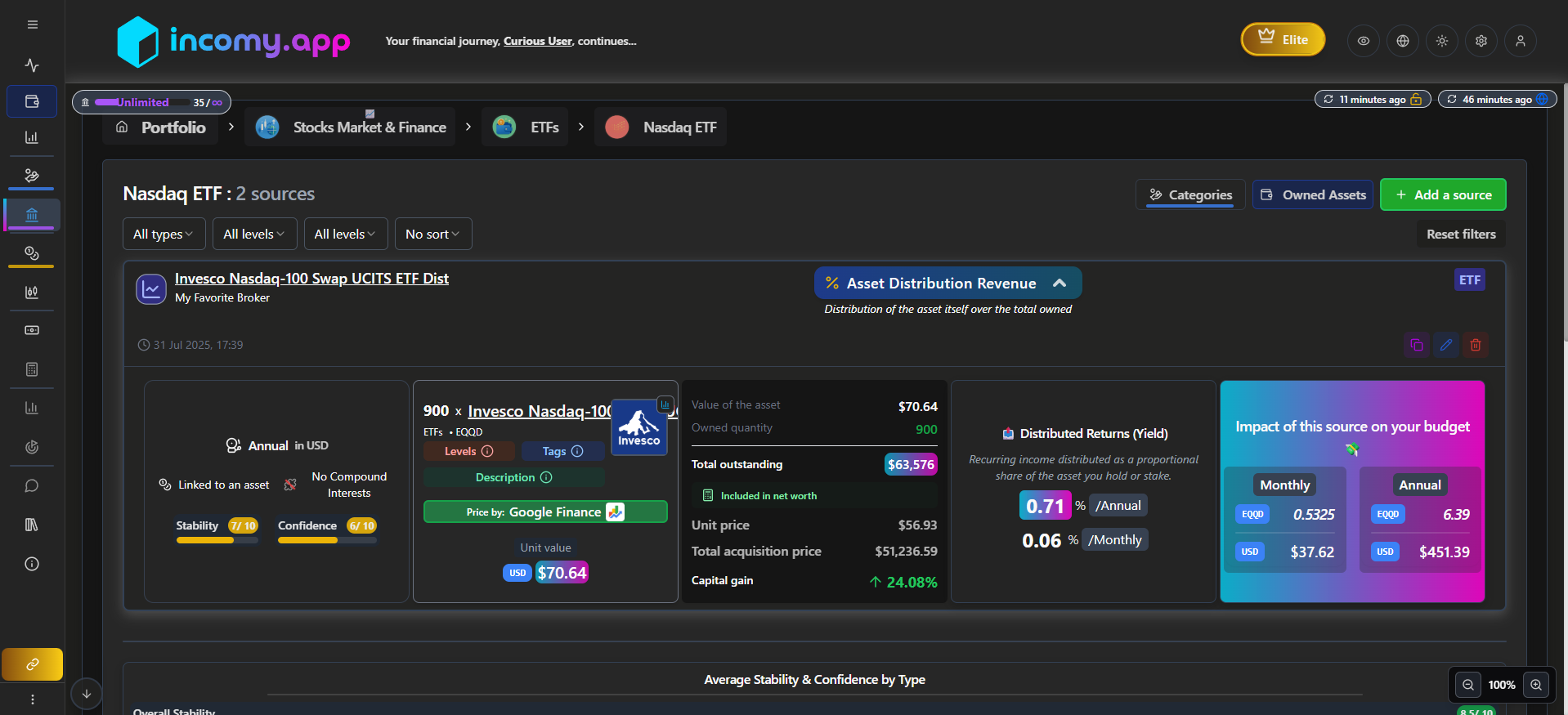Screen dimensions: 1568x715
Task: Open the column chart sidebar icon
Action: click(32, 408)
